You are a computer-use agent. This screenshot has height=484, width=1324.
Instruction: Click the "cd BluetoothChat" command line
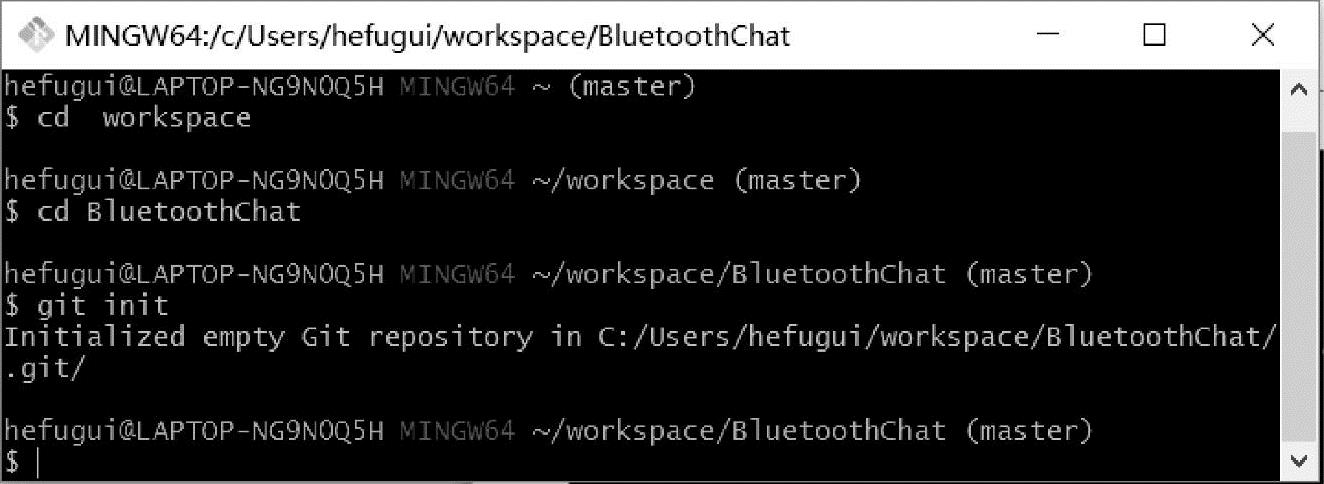click(x=168, y=212)
